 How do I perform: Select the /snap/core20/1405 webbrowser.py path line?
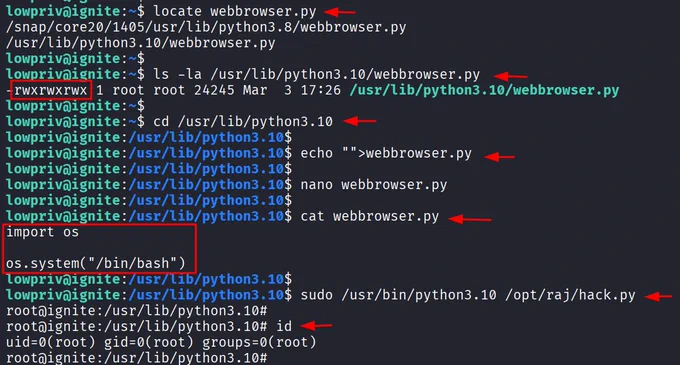[206, 27]
